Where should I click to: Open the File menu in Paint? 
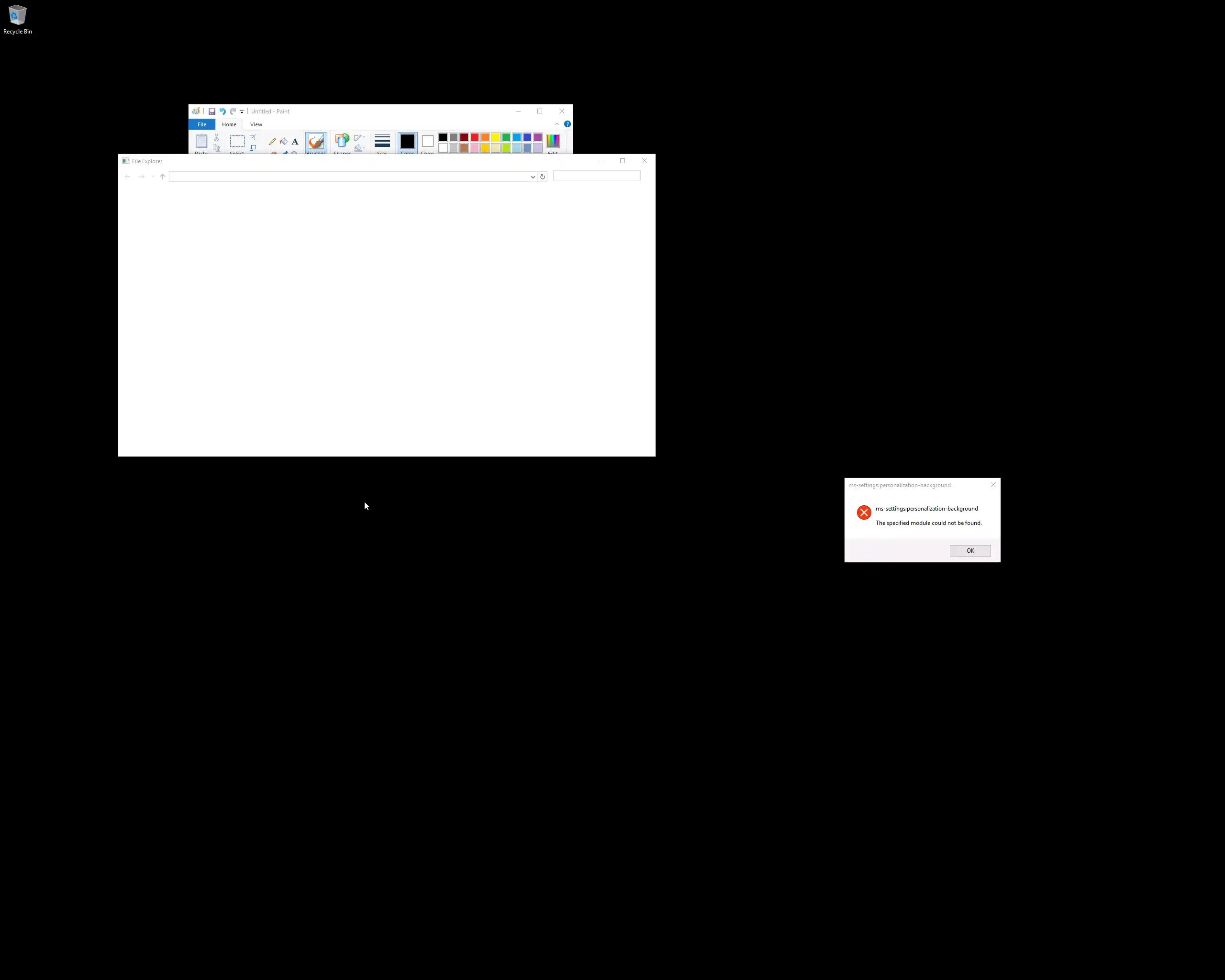click(202, 124)
